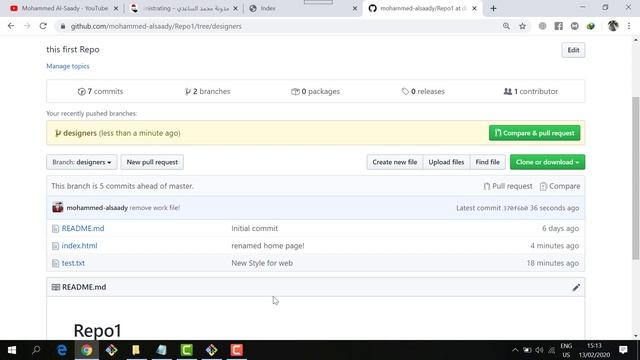Image resolution: width=640 pixels, height=360 pixels.
Task: Click the taskbar clock 15:13
Action: click(x=594, y=346)
